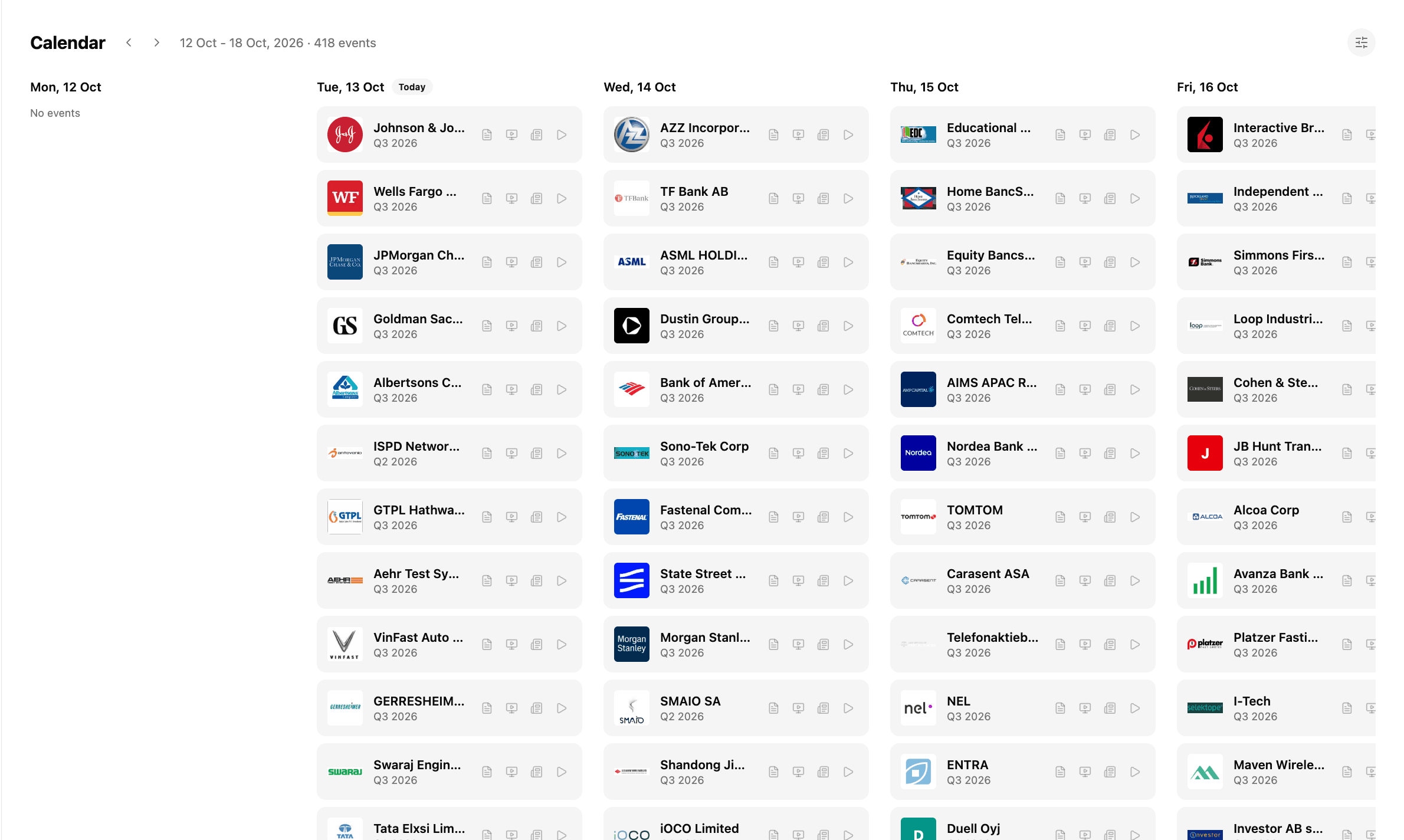
Task: Select the Sono-Tek Corp event name
Action: click(704, 446)
